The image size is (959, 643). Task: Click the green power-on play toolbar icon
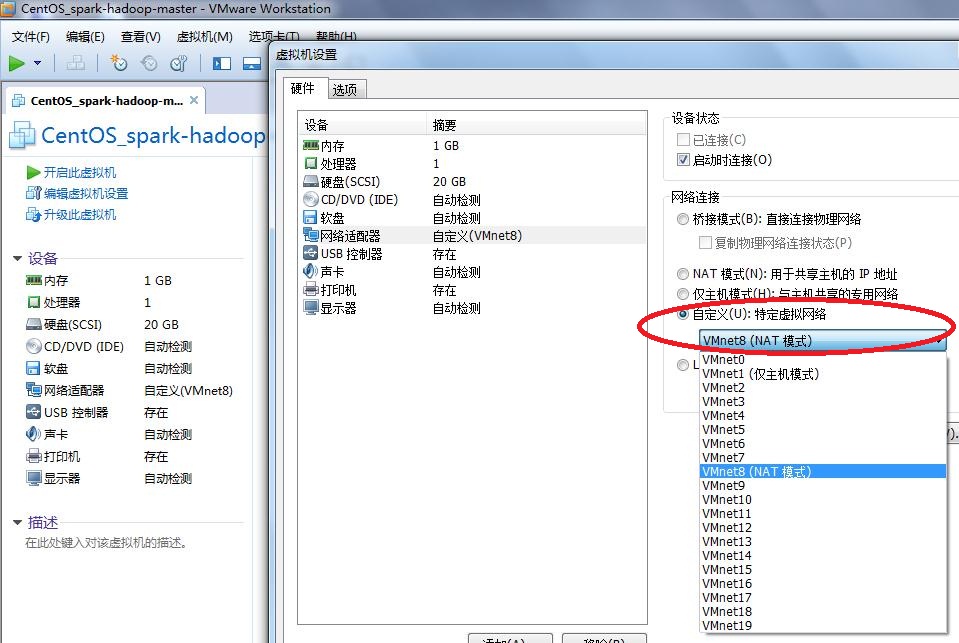[17, 63]
